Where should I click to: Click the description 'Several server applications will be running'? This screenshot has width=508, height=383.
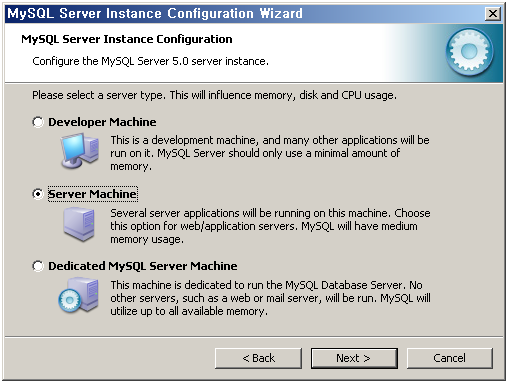click(x=270, y=226)
